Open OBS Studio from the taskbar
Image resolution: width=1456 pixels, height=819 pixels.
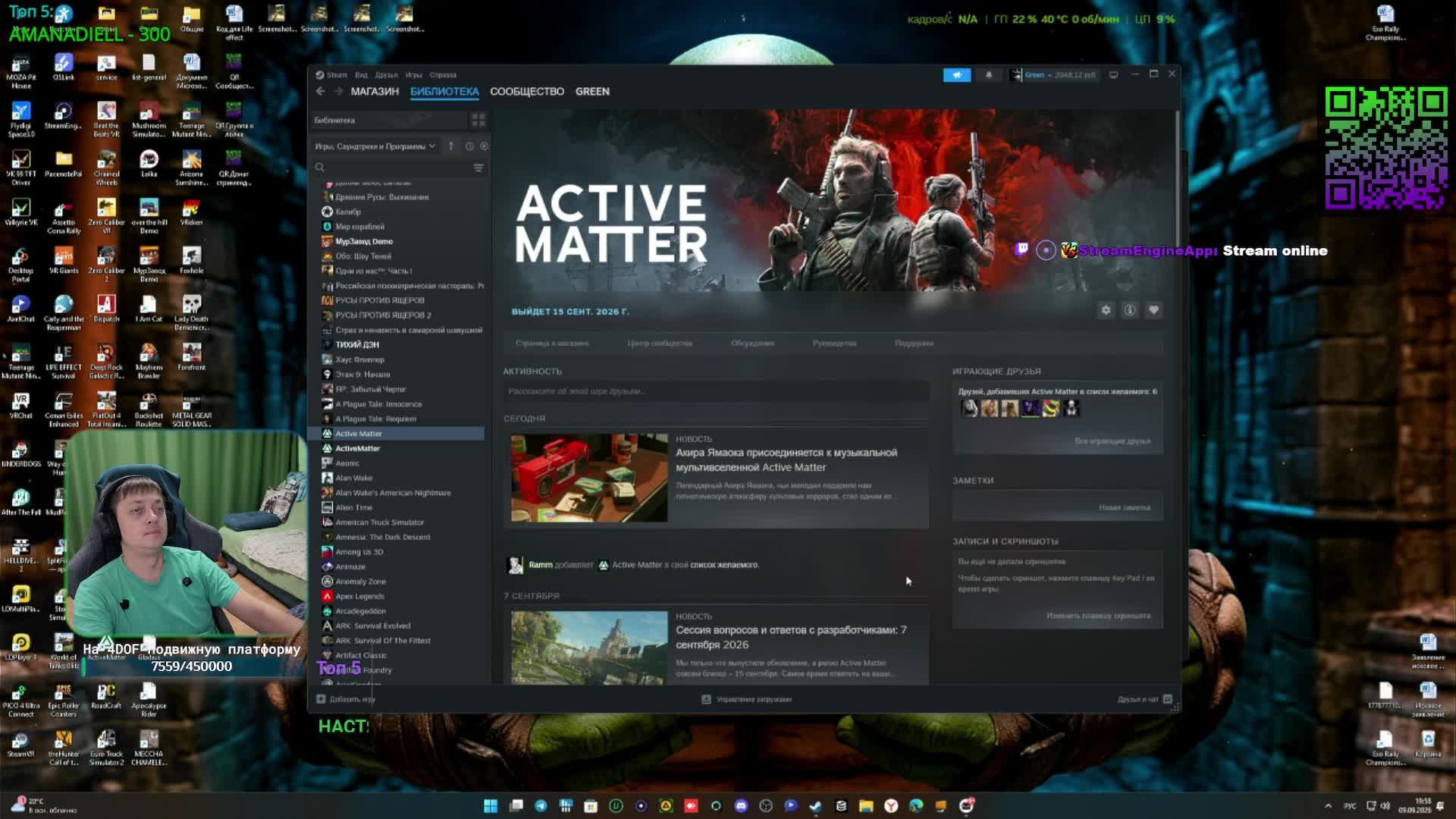(766, 805)
